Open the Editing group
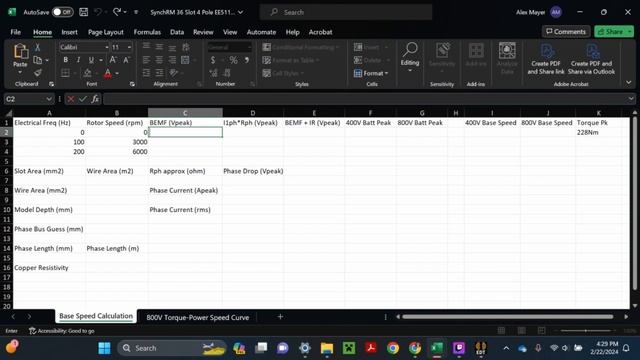640x360 pixels. pyautogui.click(x=410, y=58)
